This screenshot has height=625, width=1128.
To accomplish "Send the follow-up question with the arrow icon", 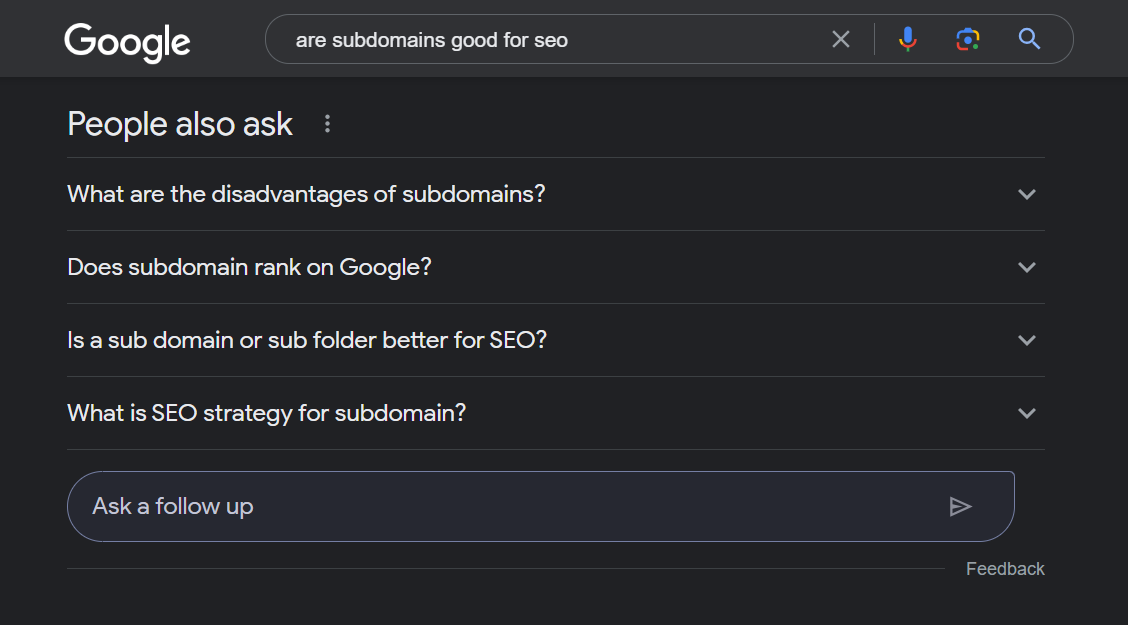I will tap(960, 506).
